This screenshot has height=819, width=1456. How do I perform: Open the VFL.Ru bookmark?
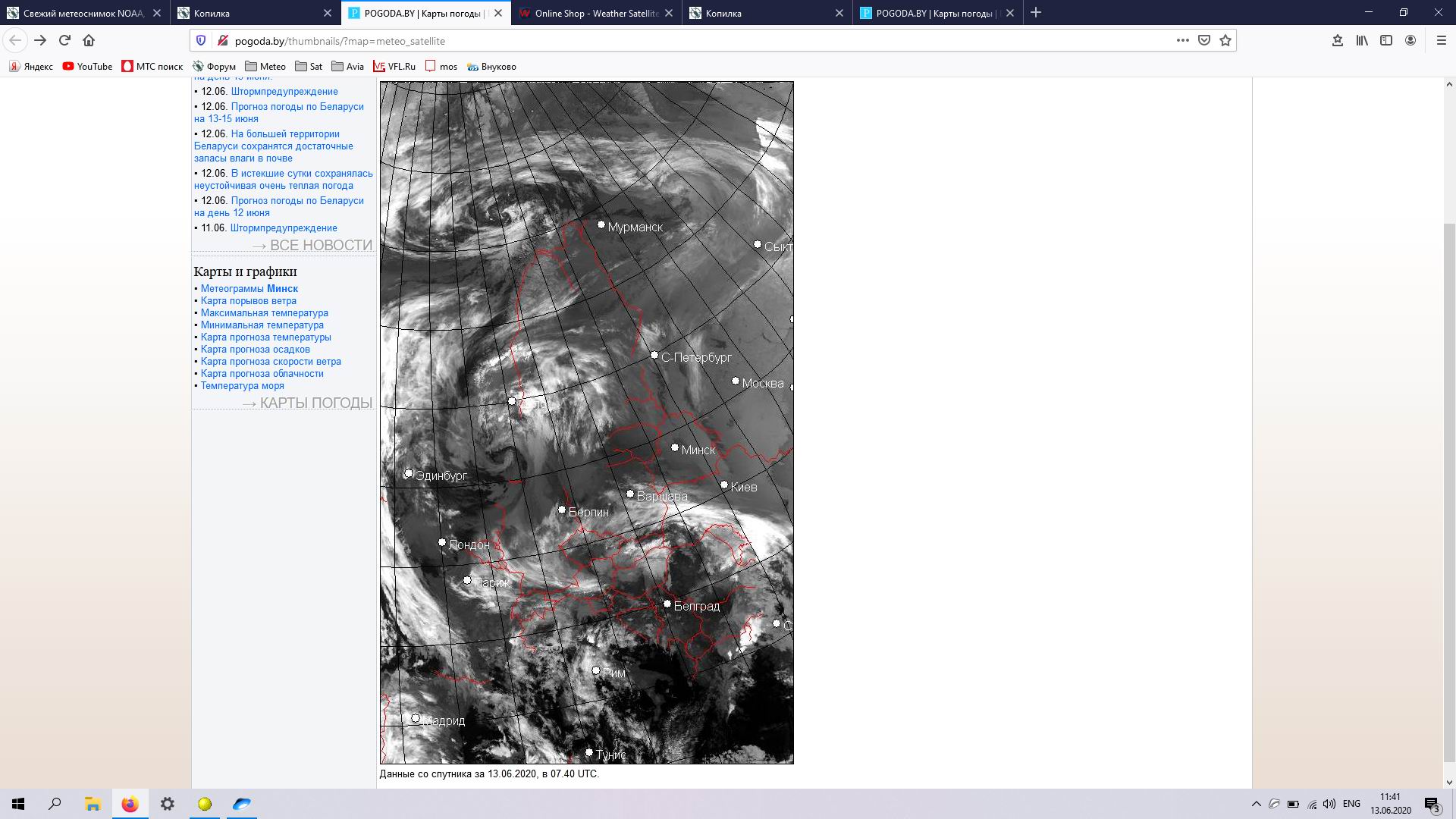394,67
